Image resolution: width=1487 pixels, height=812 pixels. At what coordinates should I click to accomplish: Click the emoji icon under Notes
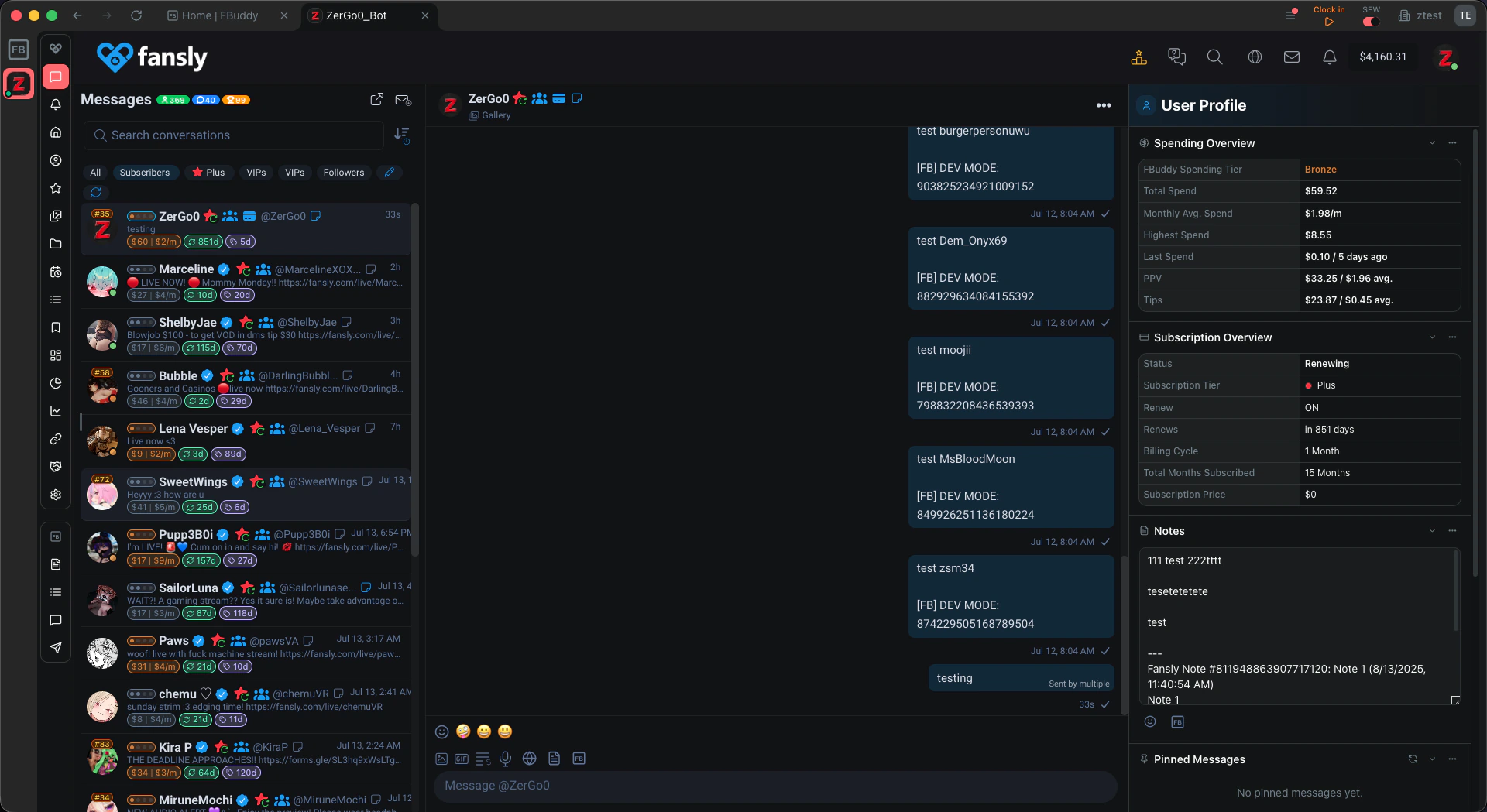coord(1150,721)
